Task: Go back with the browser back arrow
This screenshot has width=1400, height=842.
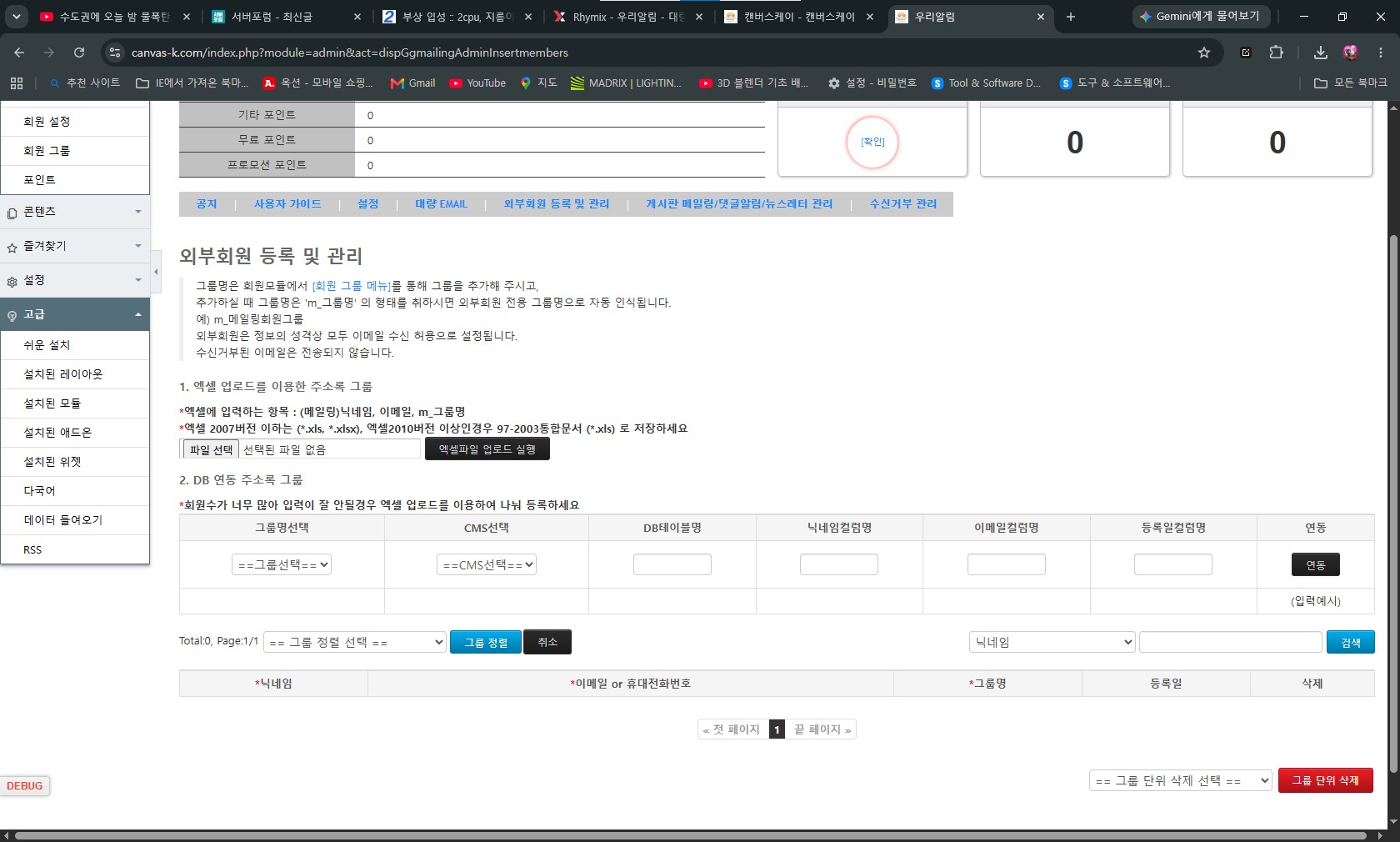Action: coord(19,53)
